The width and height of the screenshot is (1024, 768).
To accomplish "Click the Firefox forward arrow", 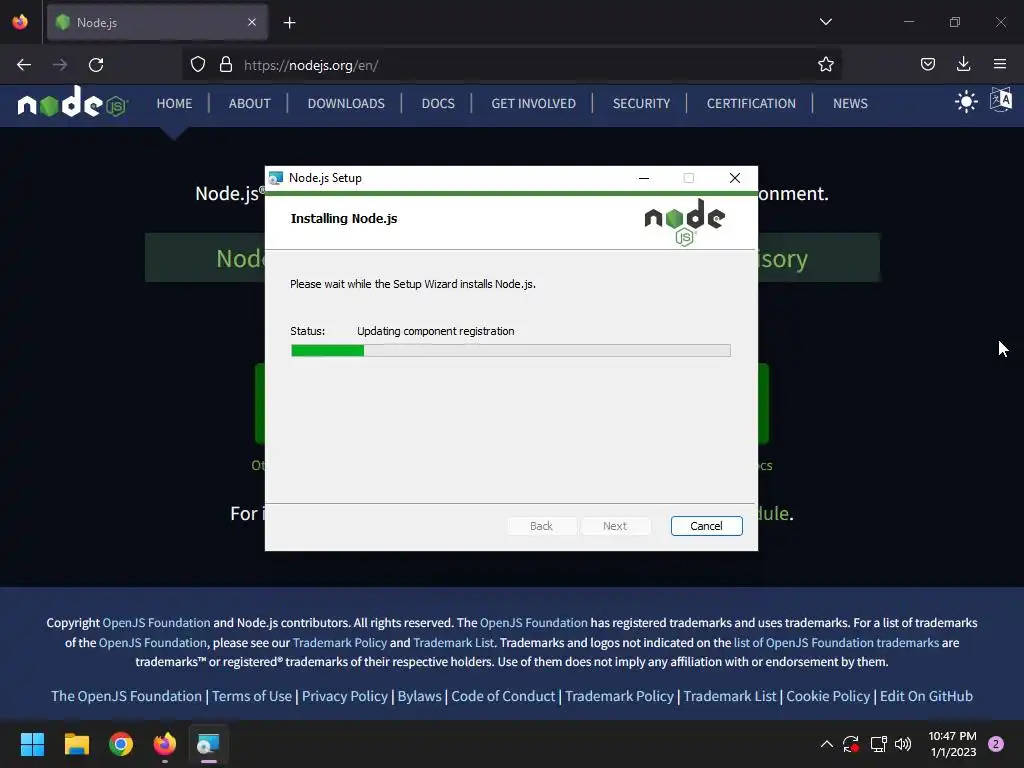I will click(60, 65).
